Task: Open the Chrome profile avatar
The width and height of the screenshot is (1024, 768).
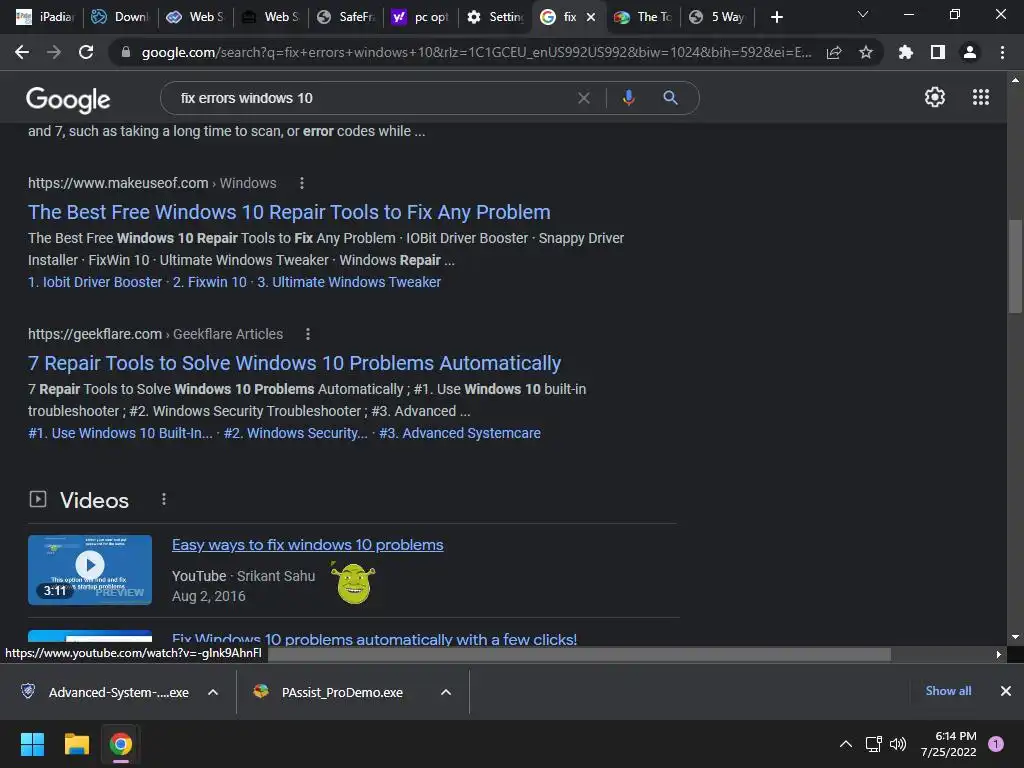Action: [x=970, y=52]
